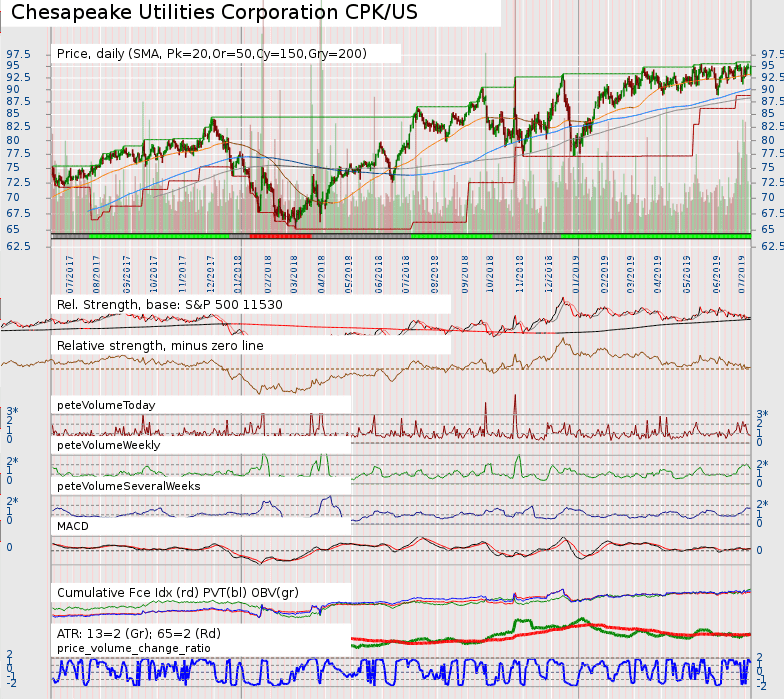Click the 90 price label on right axis
Viewport: 784px width, 699px height.
coord(768,90)
